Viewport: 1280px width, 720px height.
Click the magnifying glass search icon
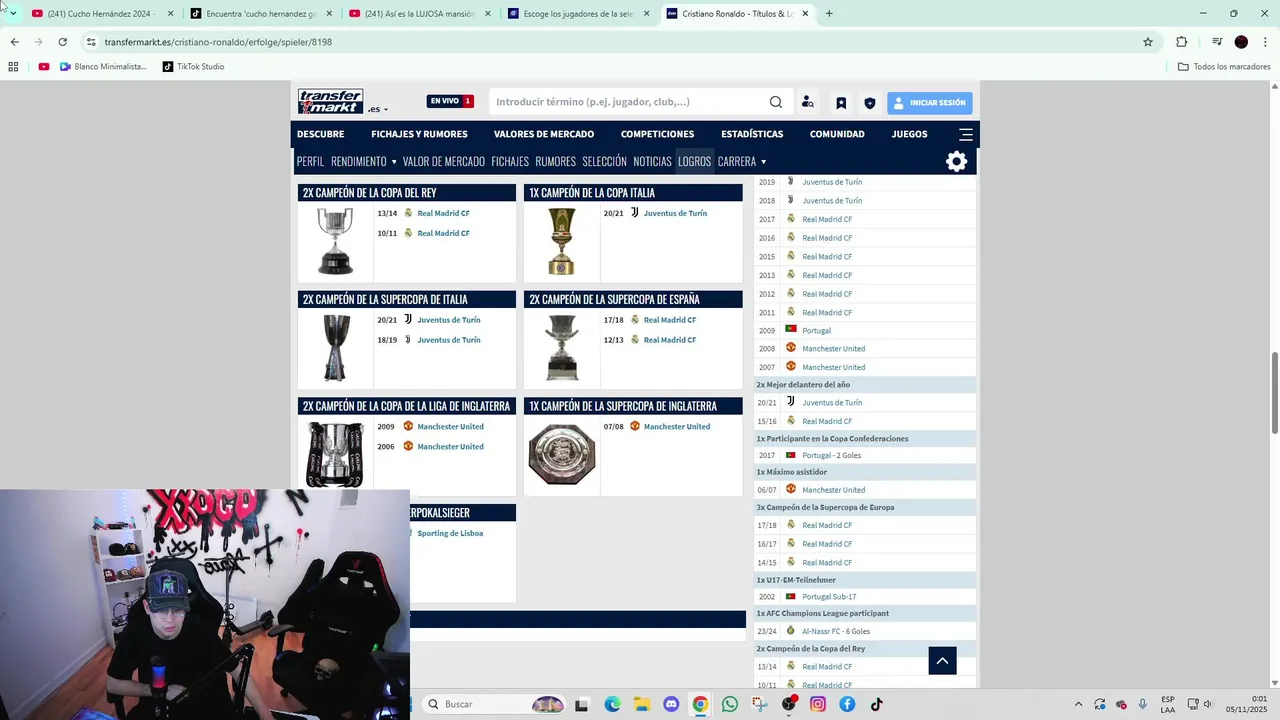776,102
